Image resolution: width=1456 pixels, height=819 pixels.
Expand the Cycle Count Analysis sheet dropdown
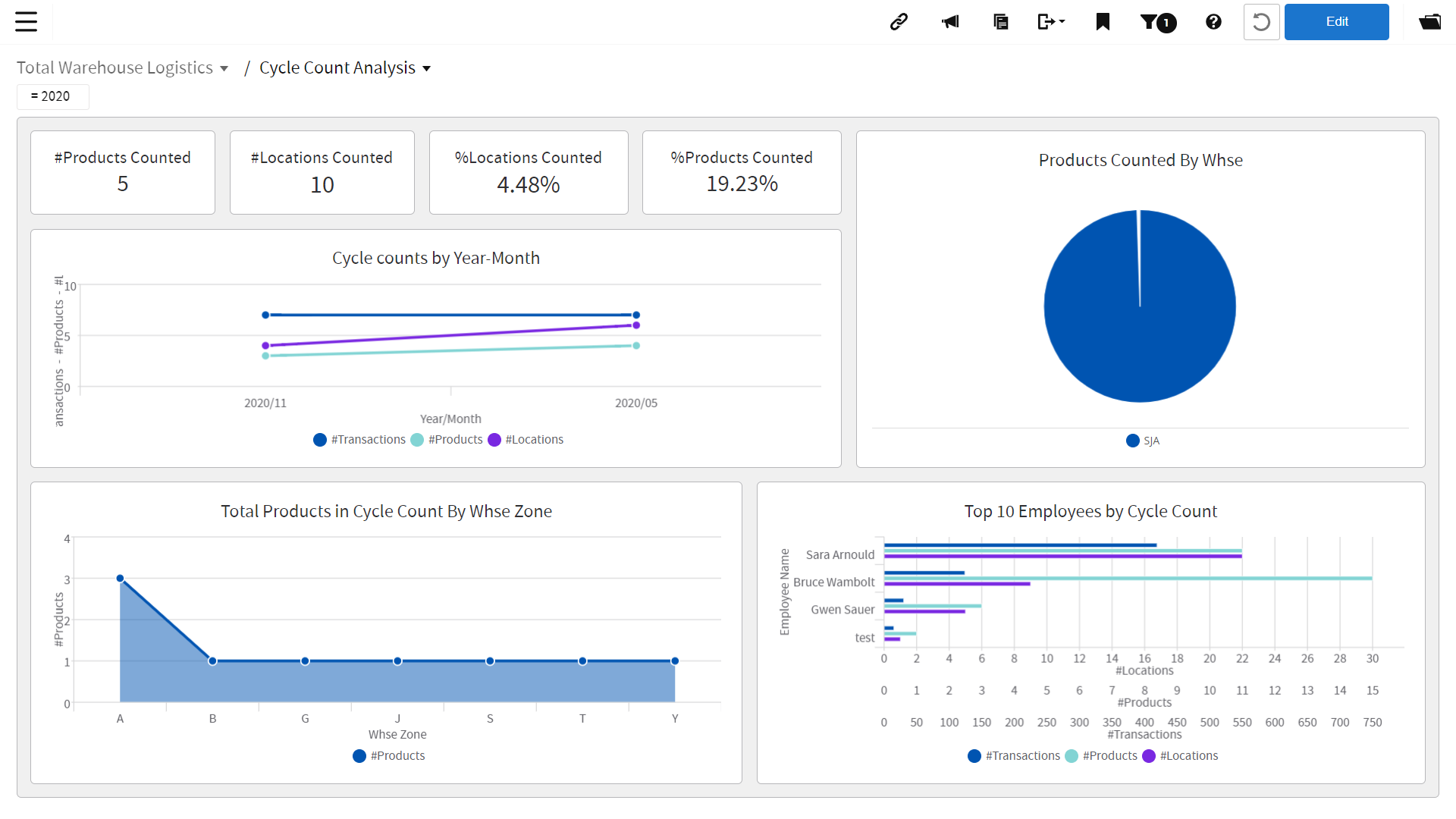[427, 68]
